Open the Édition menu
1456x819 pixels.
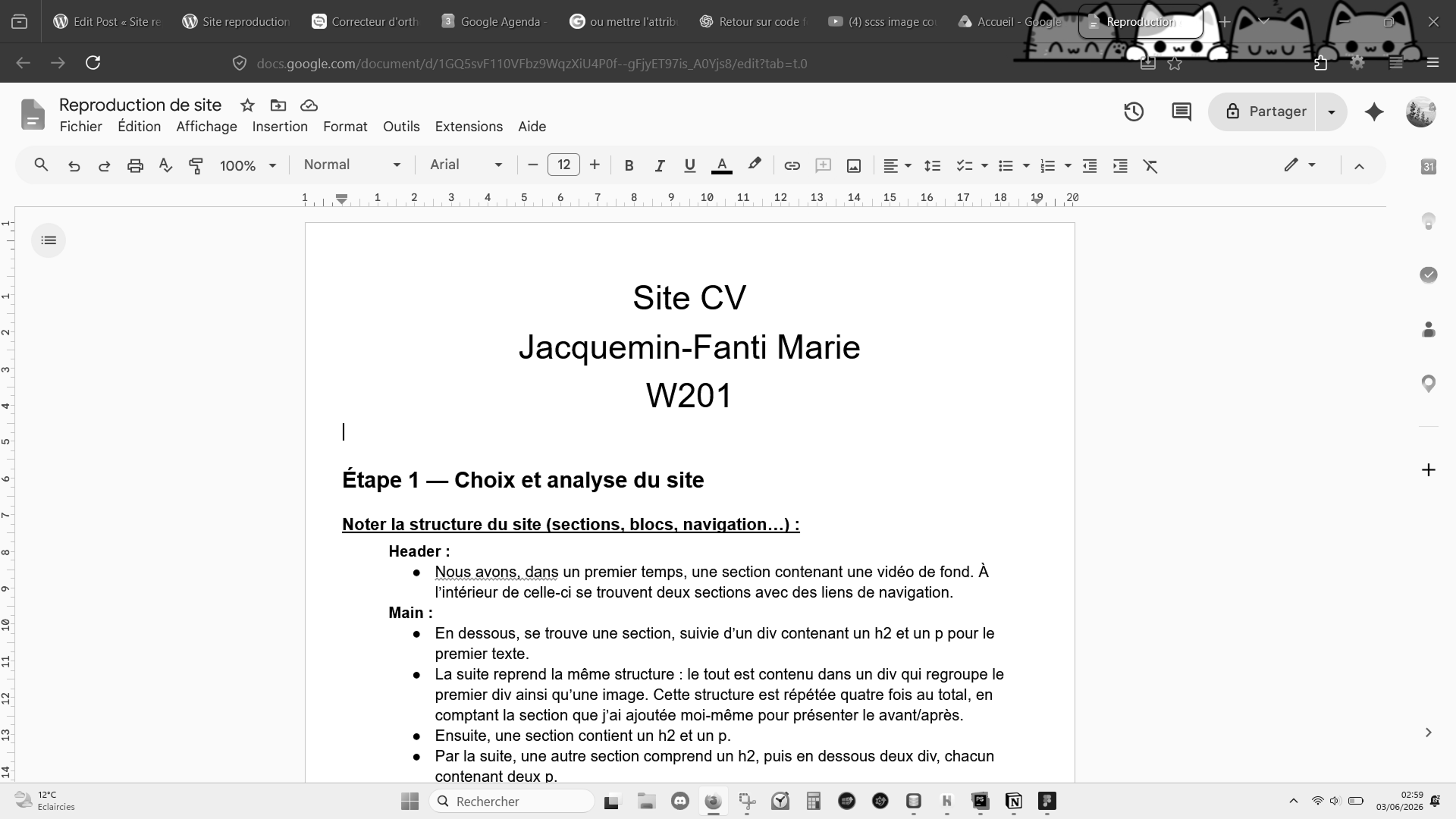(x=139, y=127)
